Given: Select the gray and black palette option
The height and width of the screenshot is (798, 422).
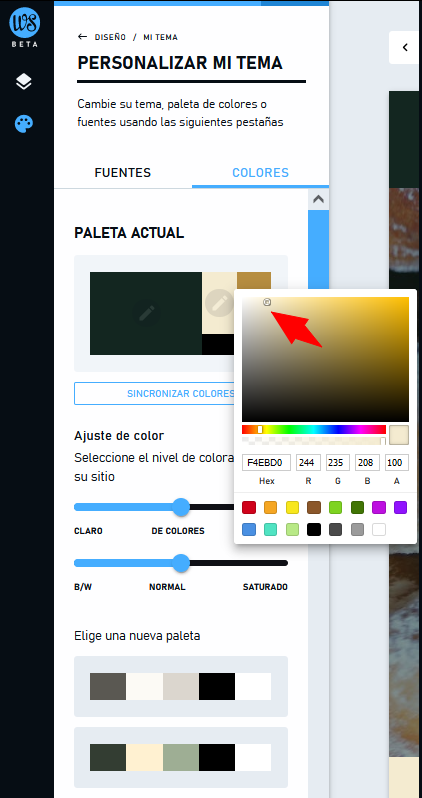Looking at the screenshot, I should coord(181,687).
